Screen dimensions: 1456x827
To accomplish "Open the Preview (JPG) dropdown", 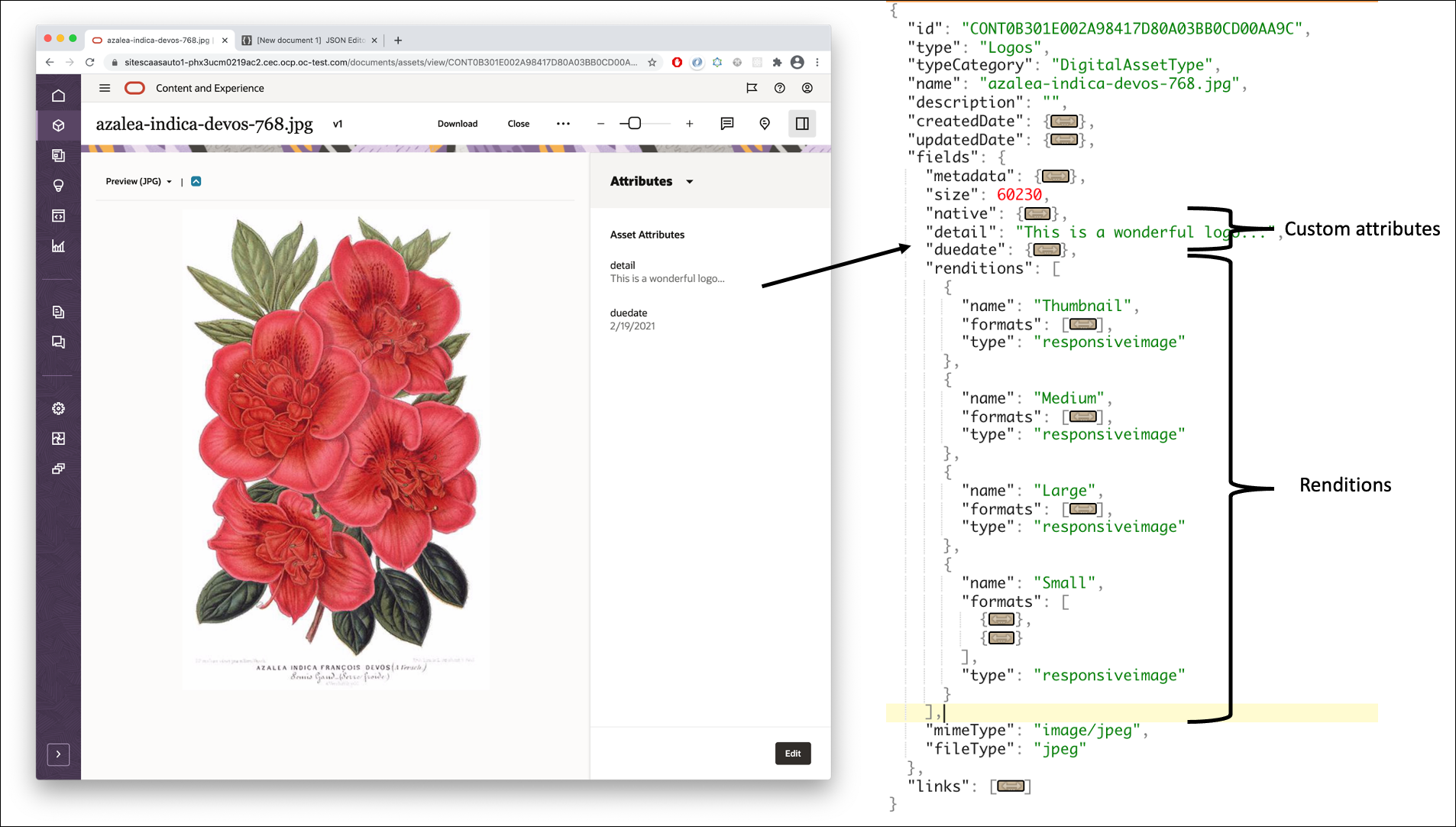I will 138,181.
